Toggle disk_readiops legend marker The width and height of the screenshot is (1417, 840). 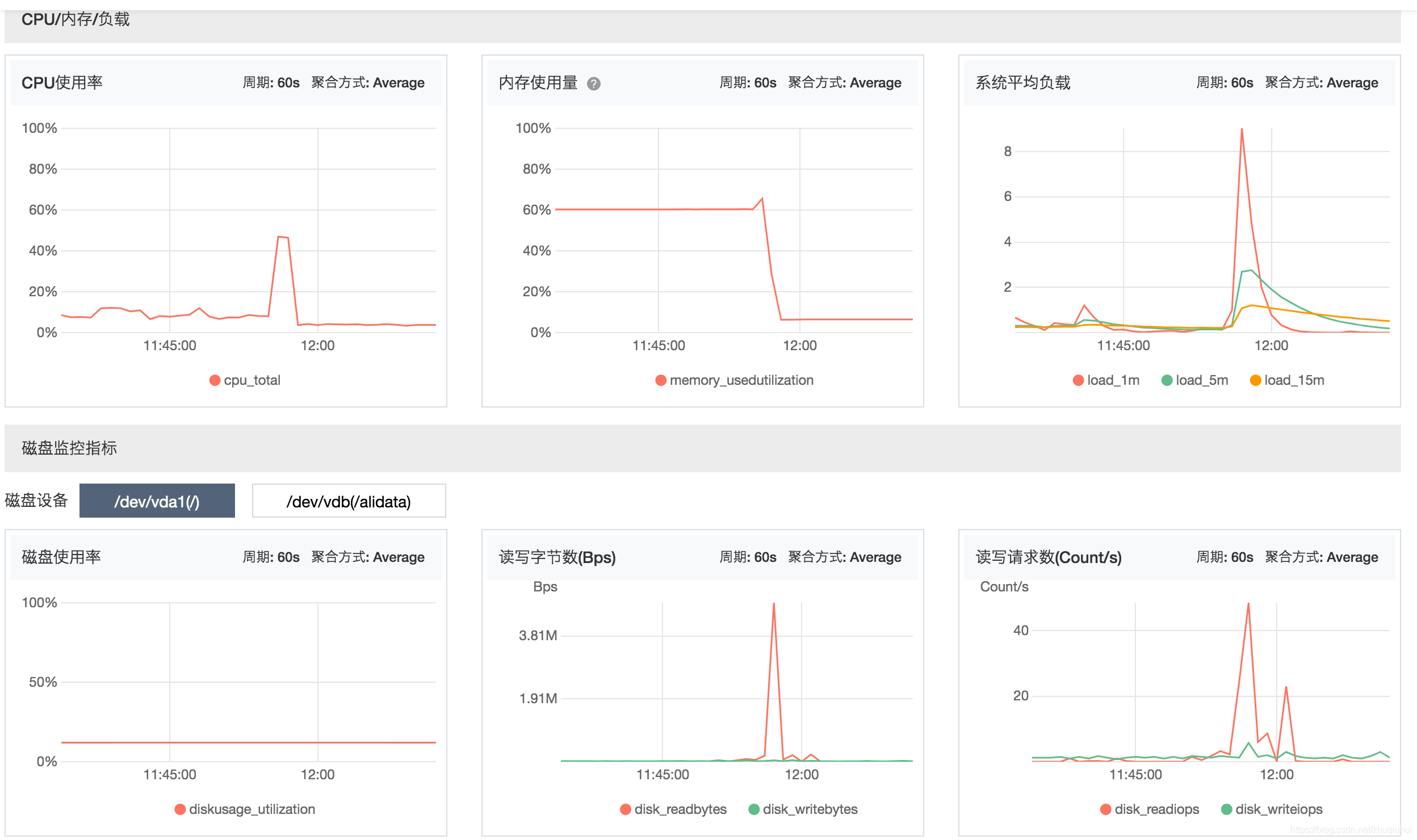pyautogui.click(x=1106, y=809)
